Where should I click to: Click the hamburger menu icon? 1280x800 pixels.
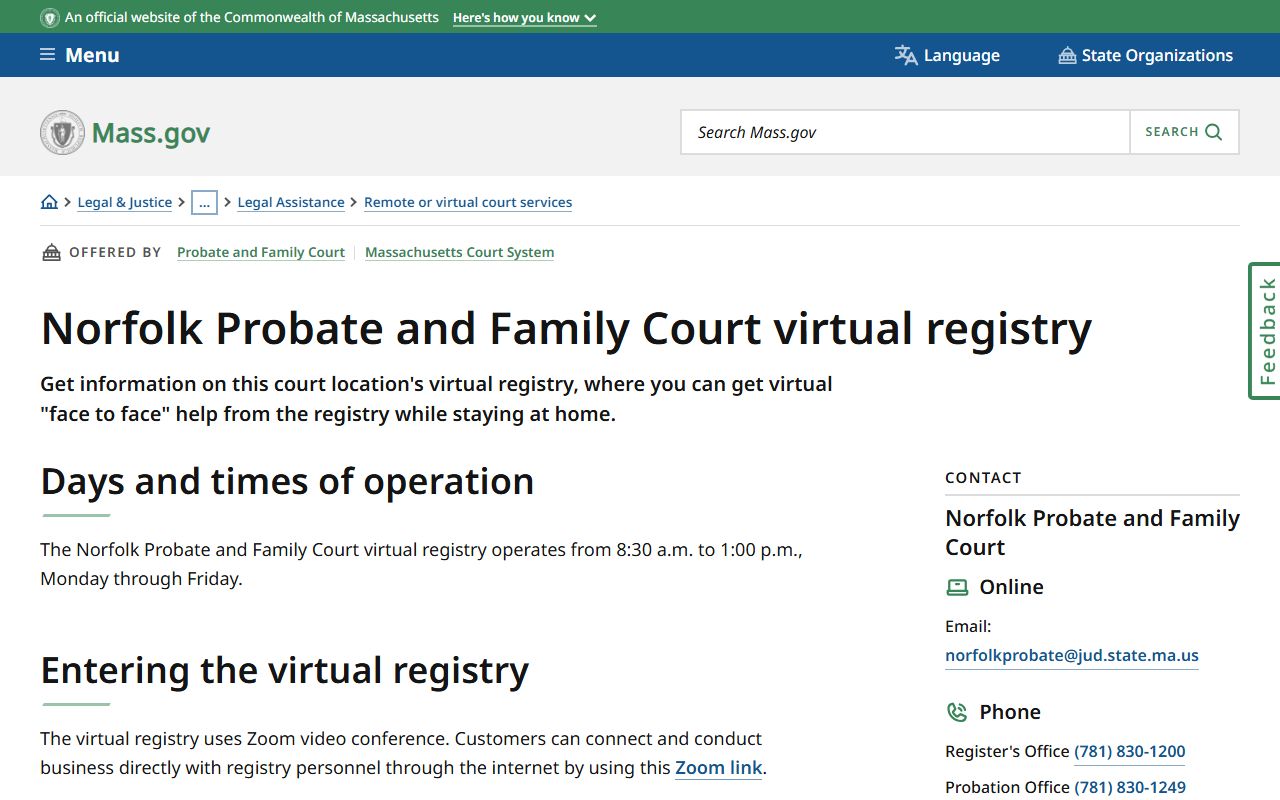click(x=47, y=55)
